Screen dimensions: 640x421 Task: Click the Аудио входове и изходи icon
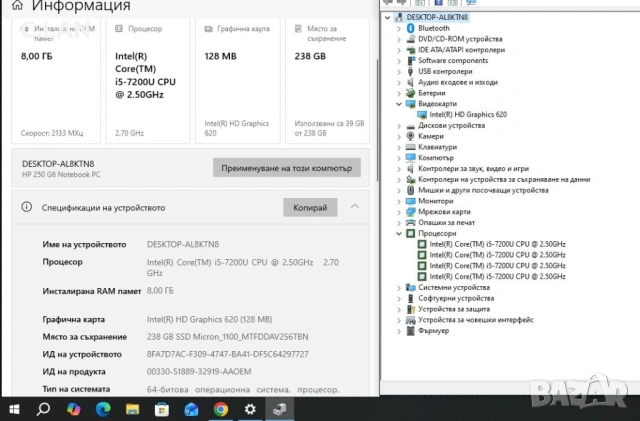coord(411,82)
